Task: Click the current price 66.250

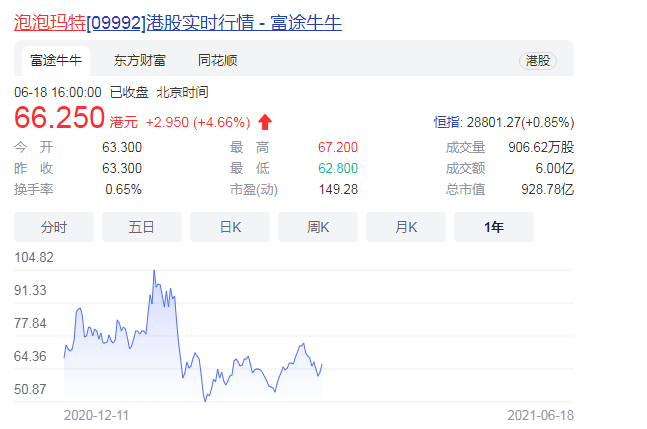Action: [x=59, y=118]
